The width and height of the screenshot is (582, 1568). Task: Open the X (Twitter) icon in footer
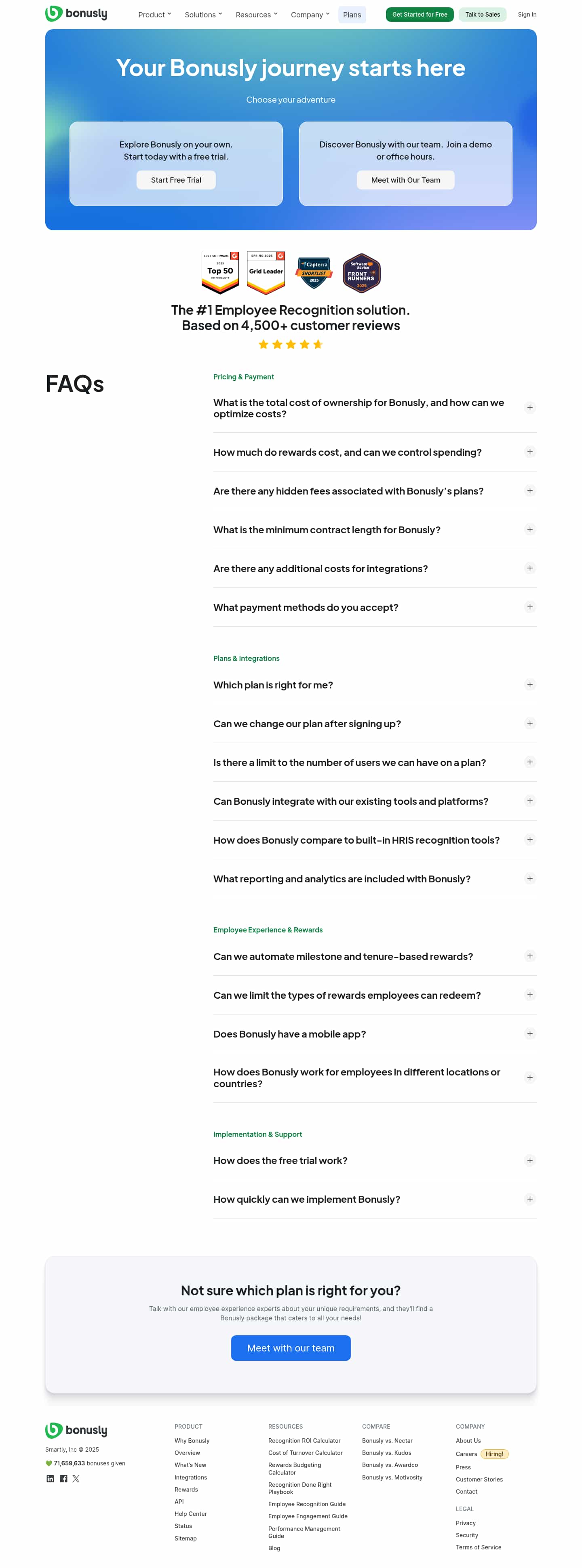click(x=76, y=1479)
